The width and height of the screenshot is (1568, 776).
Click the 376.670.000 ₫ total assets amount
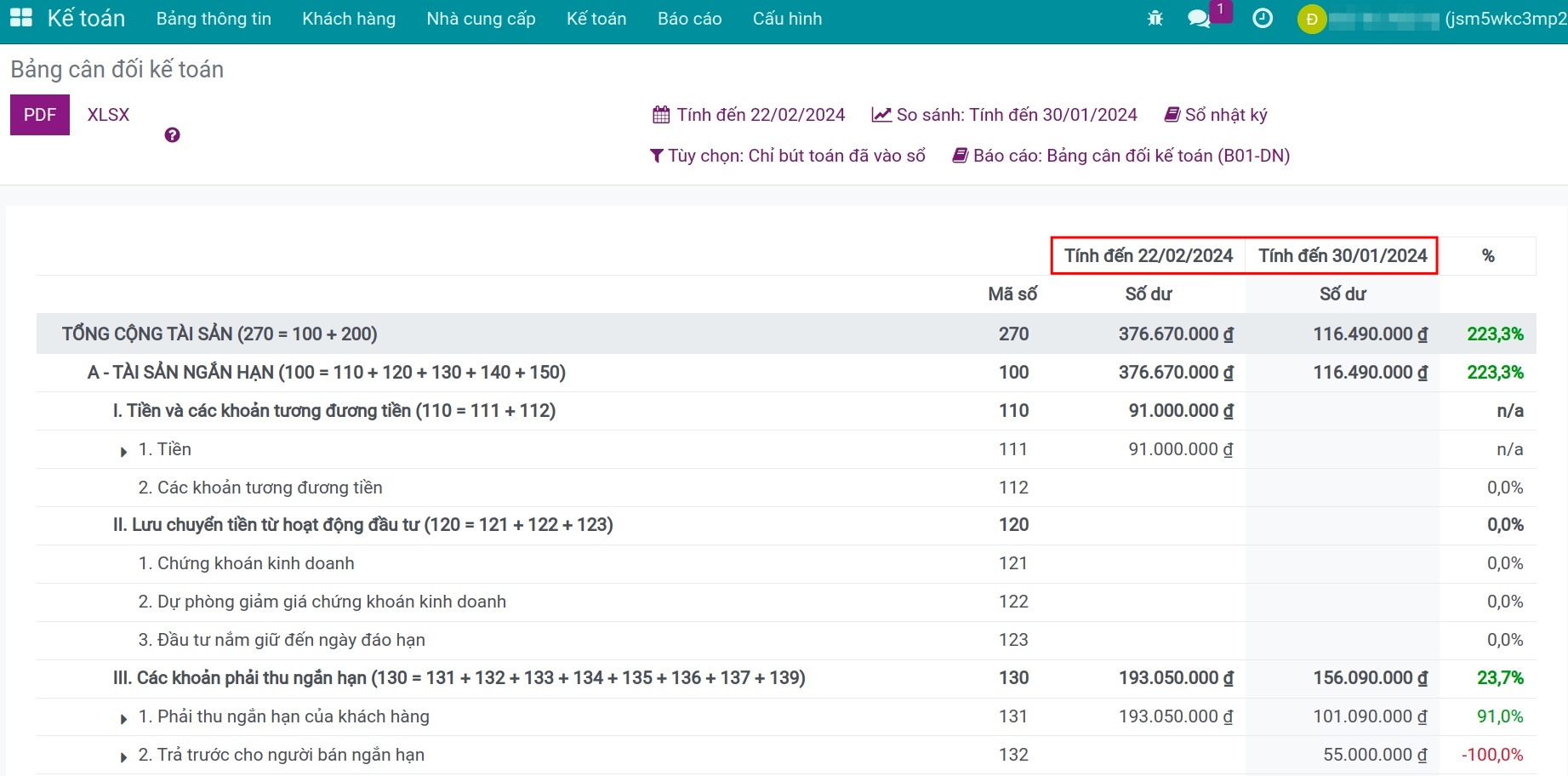pyautogui.click(x=1175, y=334)
